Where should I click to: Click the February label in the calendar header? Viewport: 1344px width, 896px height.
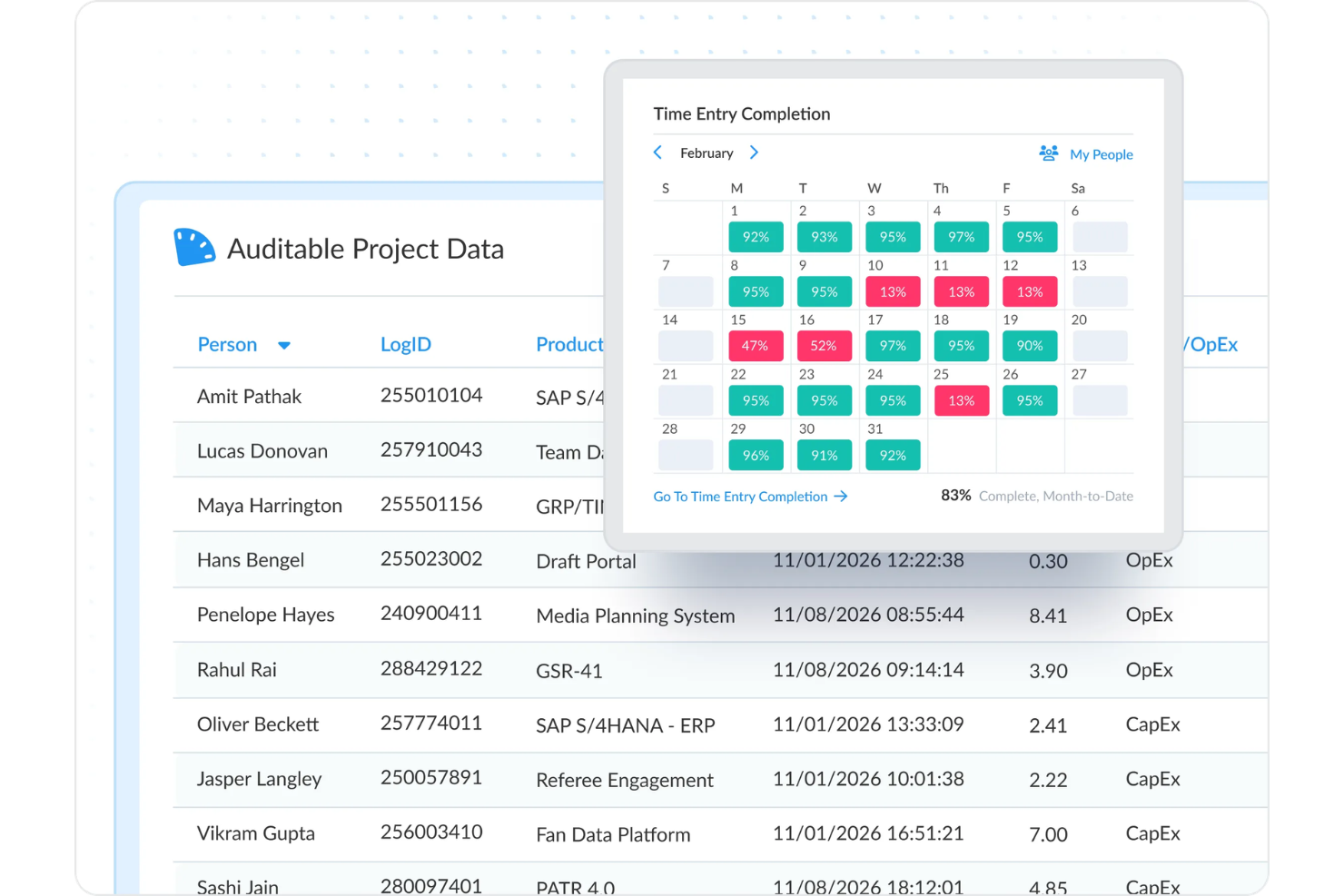[707, 153]
